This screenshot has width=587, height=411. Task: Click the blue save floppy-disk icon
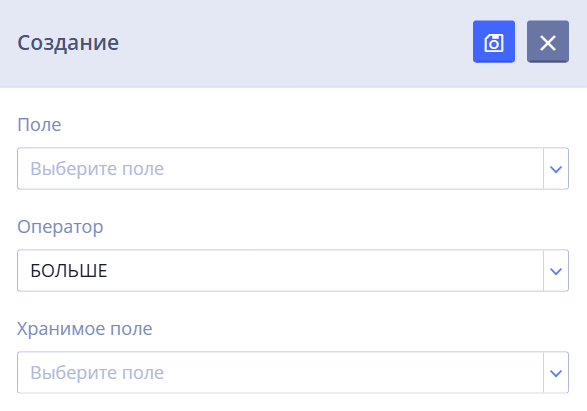(494, 42)
